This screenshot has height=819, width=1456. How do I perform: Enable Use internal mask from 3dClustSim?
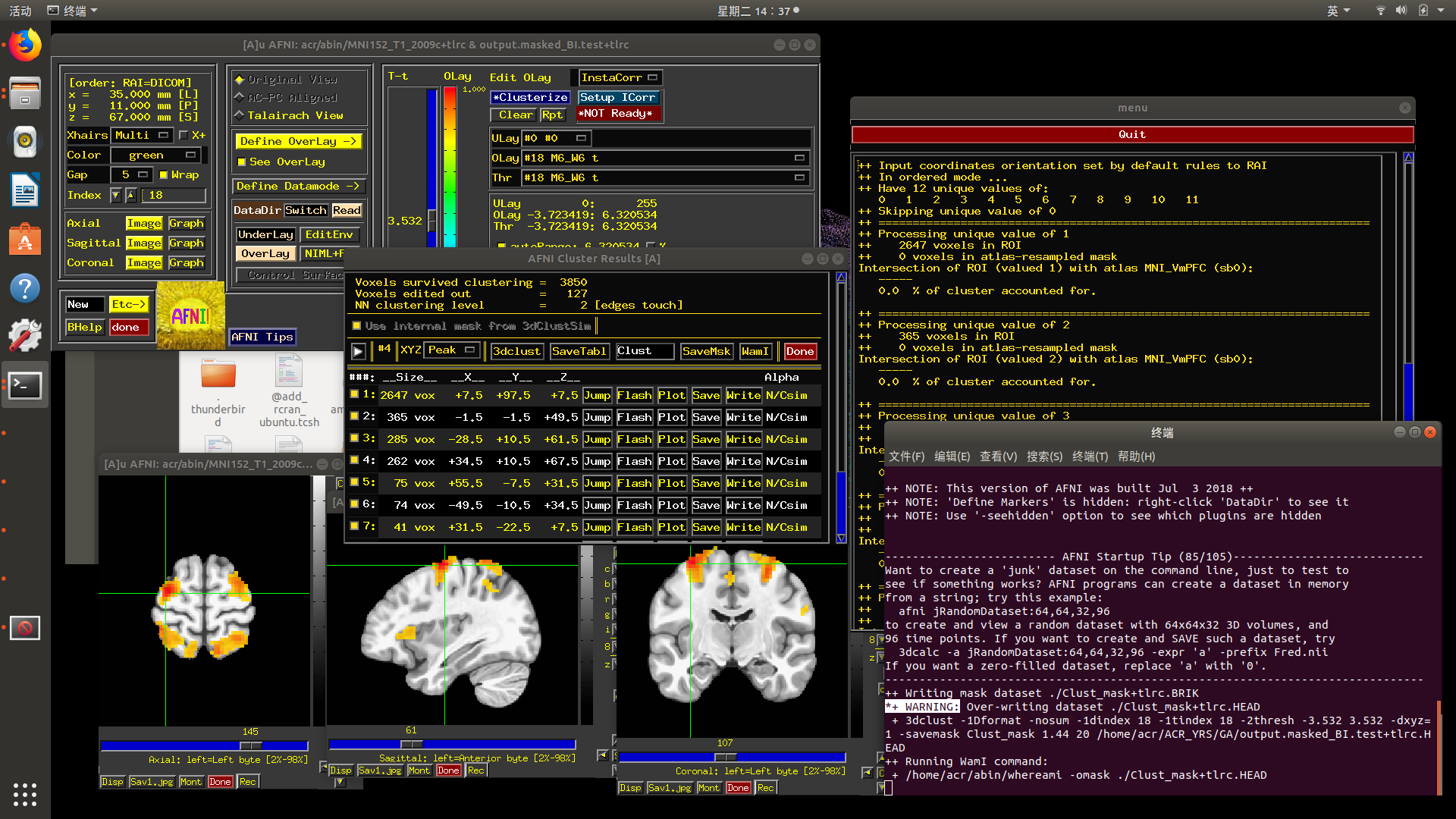[x=356, y=326]
